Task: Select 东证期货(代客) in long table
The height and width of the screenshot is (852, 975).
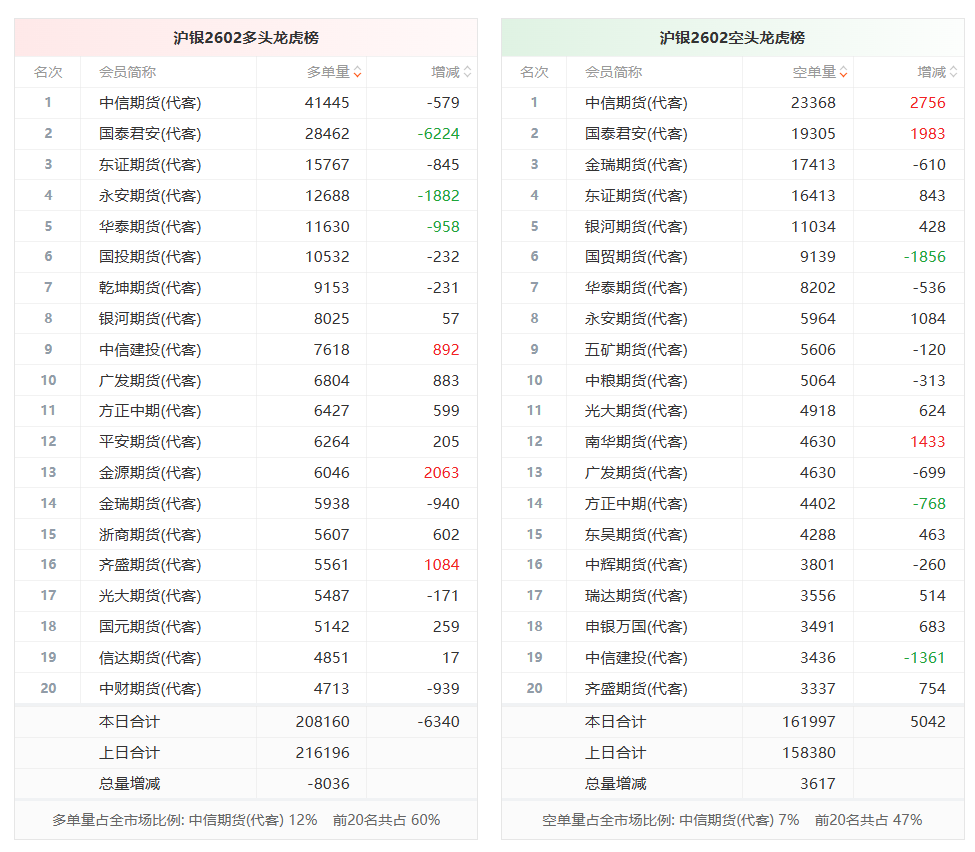Action: 150,165
